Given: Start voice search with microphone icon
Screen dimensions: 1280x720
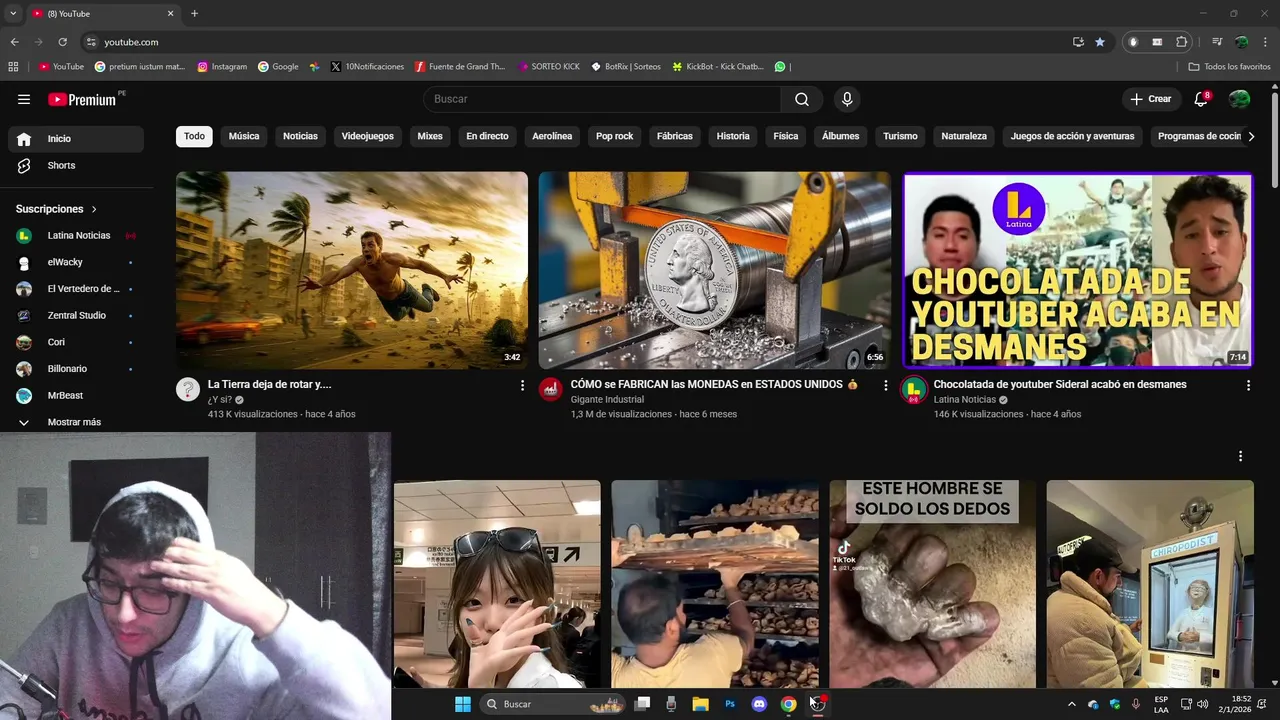Looking at the screenshot, I should click(x=847, y=99).
